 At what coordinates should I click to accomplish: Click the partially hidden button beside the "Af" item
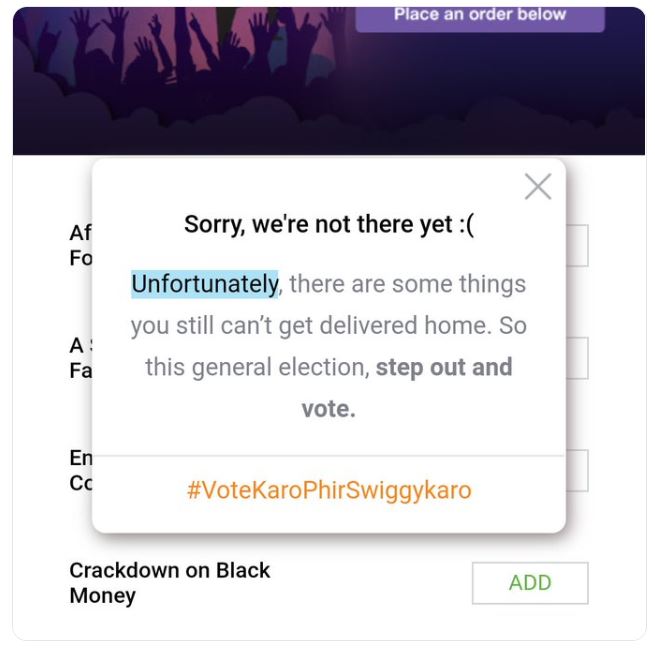577,245
